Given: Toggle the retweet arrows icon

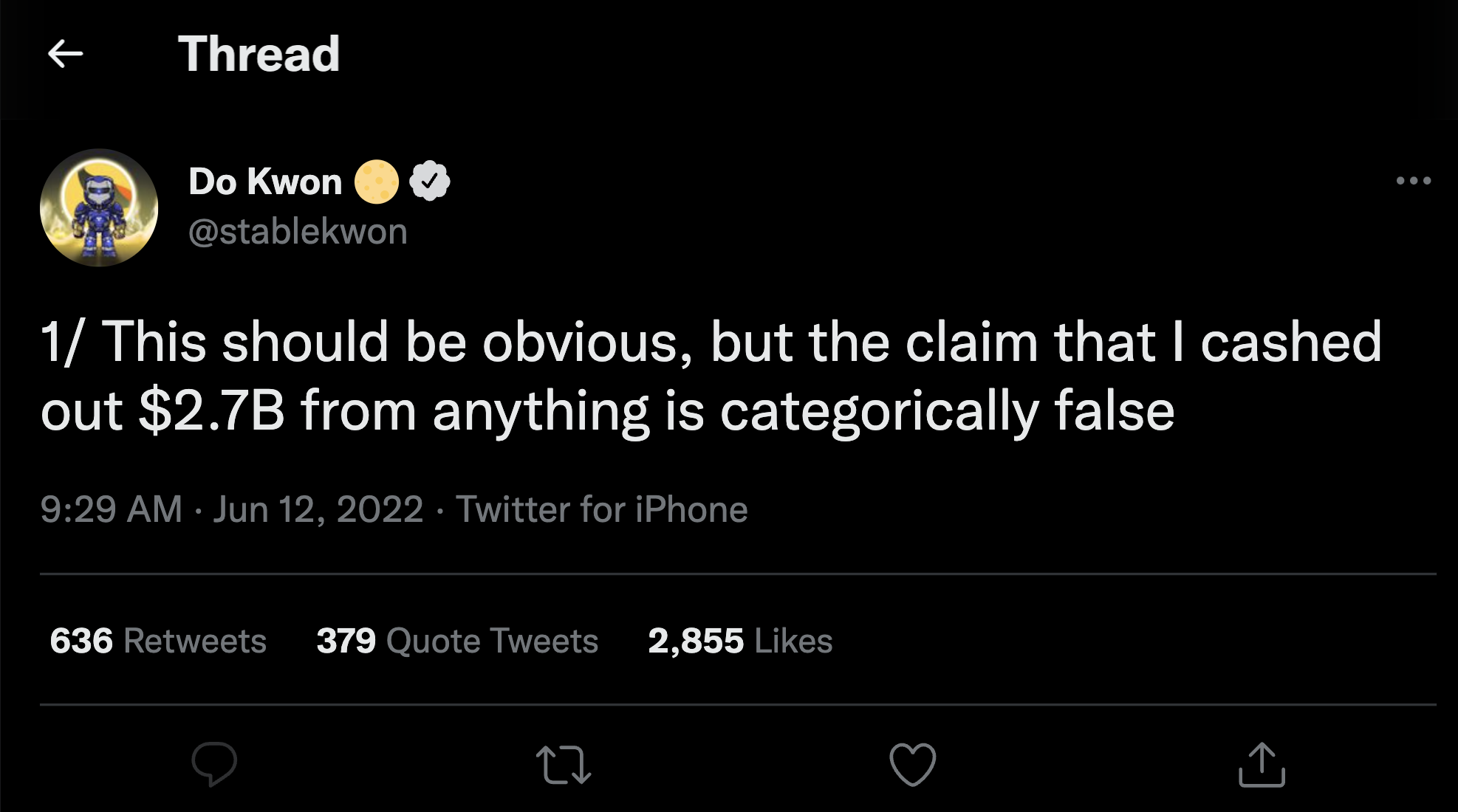Looking at the screenshot, I should tap(563, 764).
